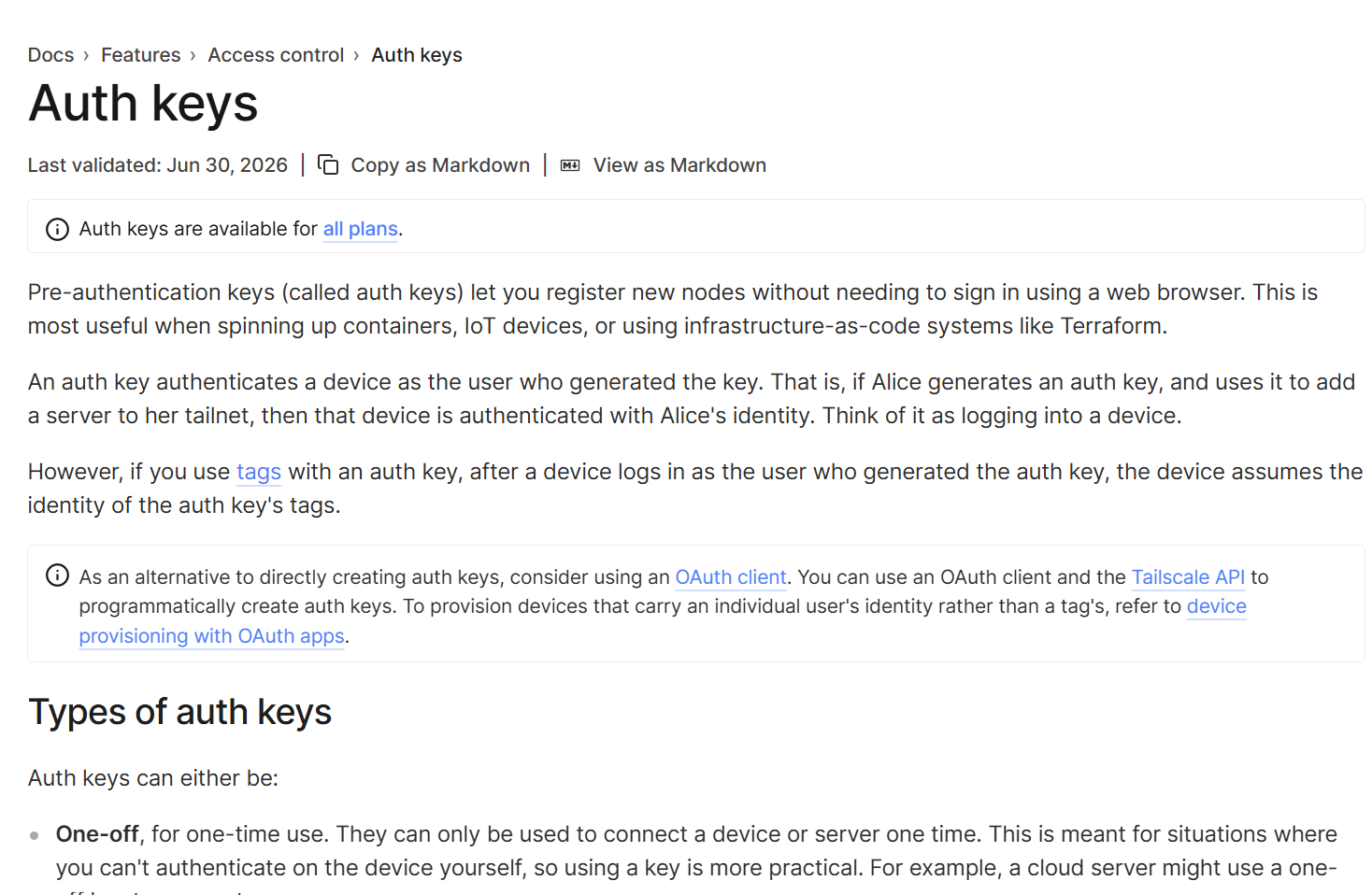Viewport: 1372px width, 895px height.
Task: Click the bullet marker next to One-off
Action: tap(35, 835)
